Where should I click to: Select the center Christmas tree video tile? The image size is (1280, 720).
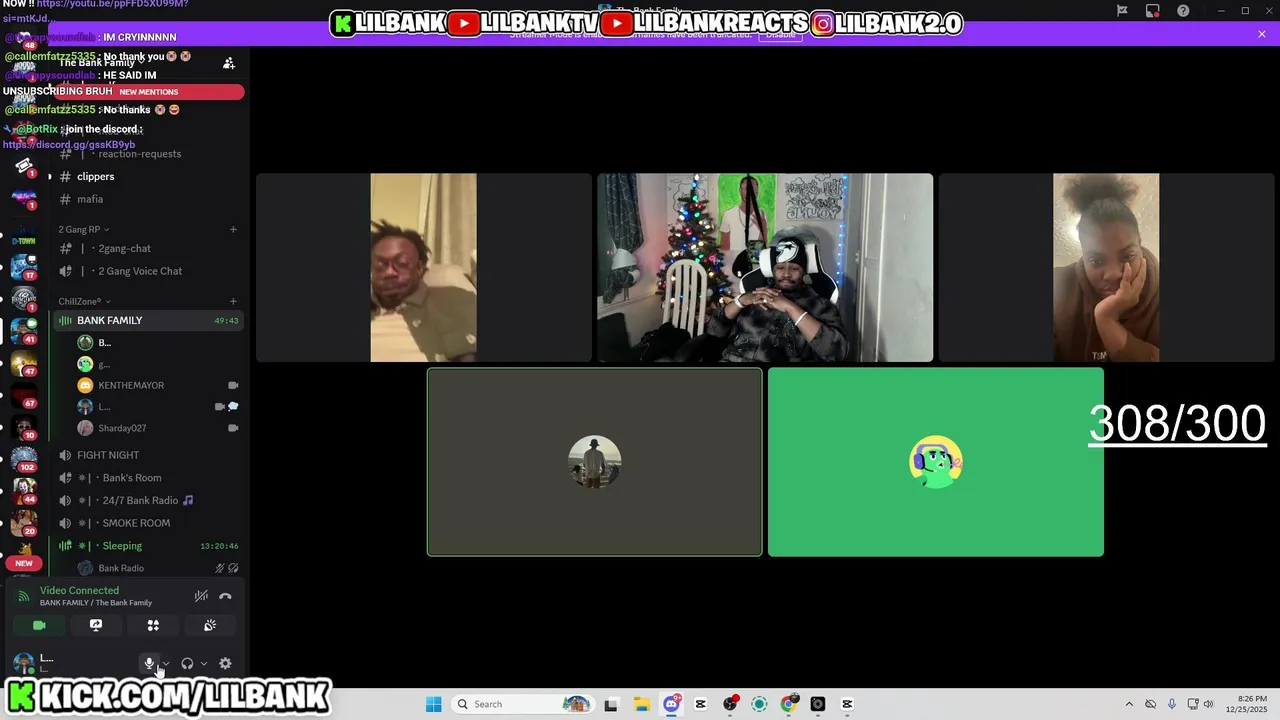765,268
